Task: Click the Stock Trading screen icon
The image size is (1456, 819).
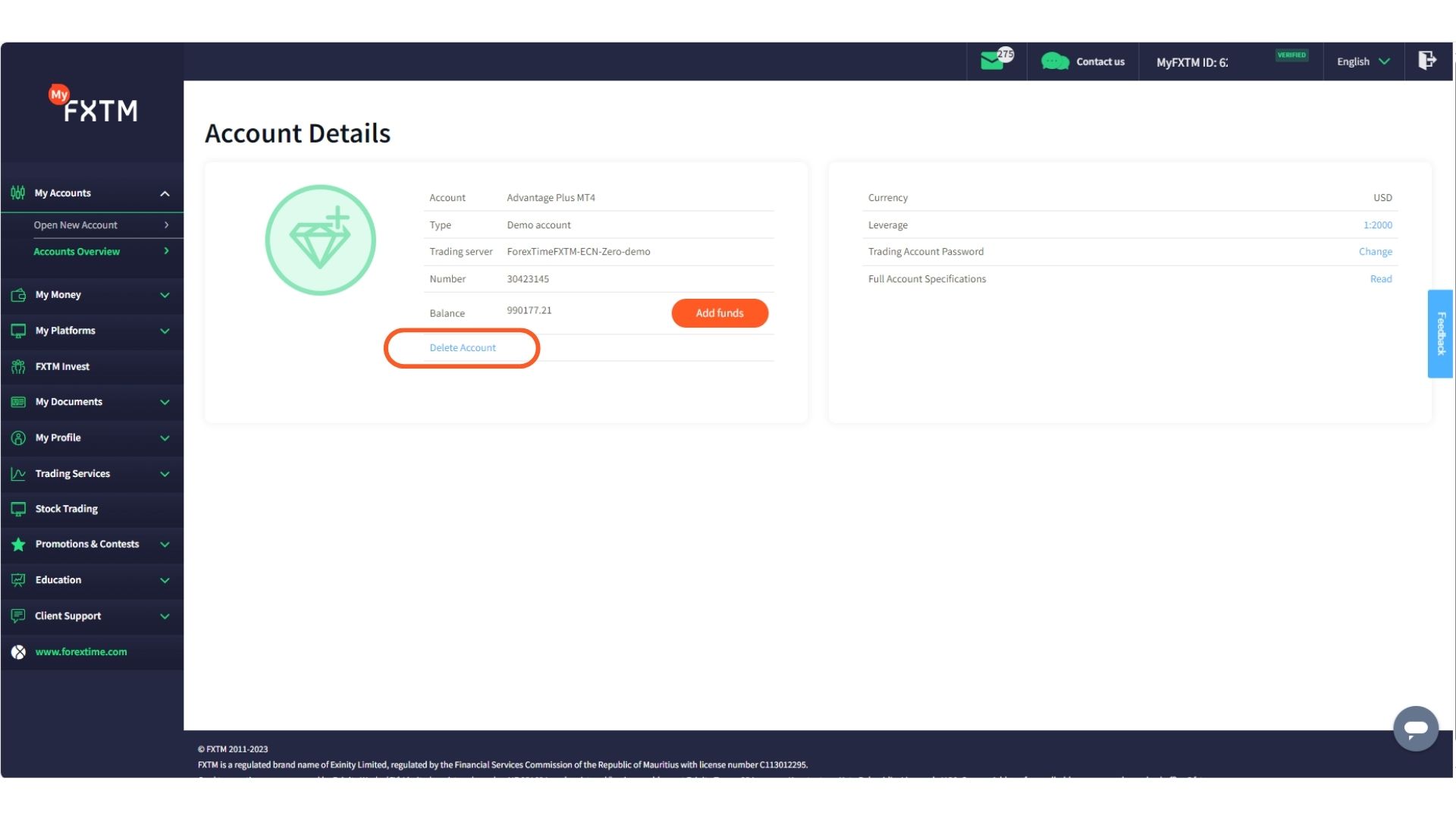Action: pos(18,510)
